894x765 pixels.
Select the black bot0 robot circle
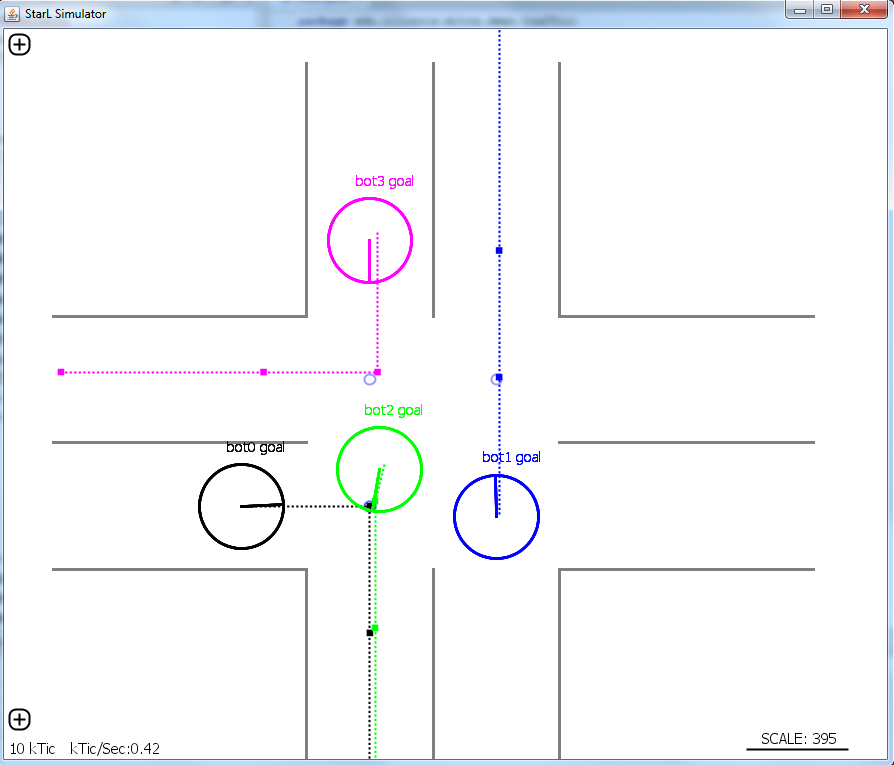[x=241, y=507]
